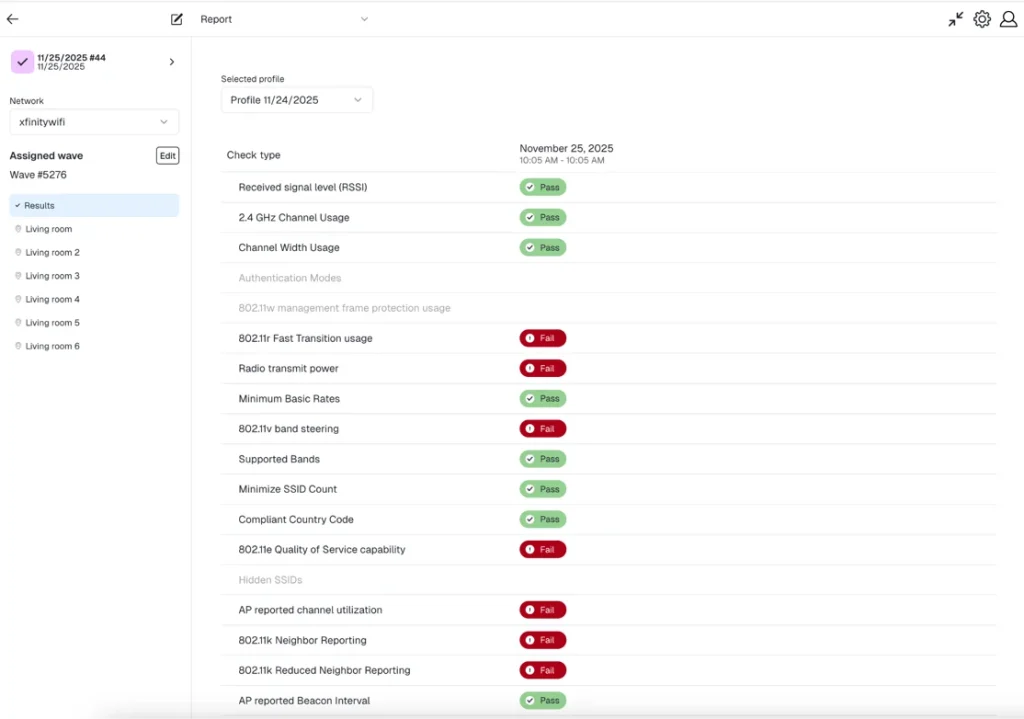Click the Fail badge for Radio transmit power

[543, 369]
